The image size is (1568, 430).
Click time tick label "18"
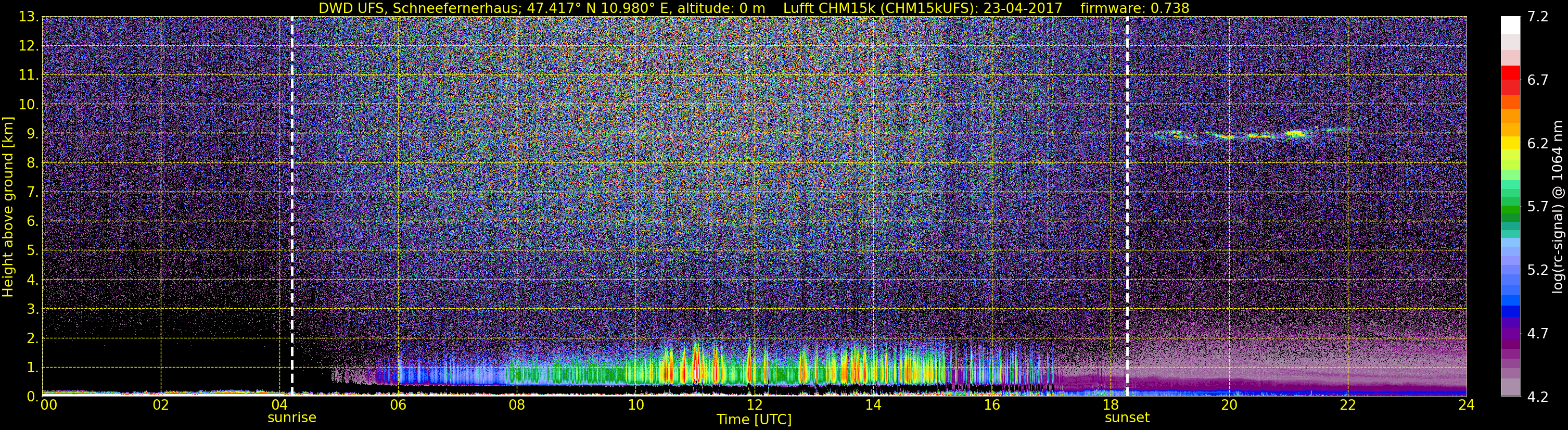(1110, 405)
